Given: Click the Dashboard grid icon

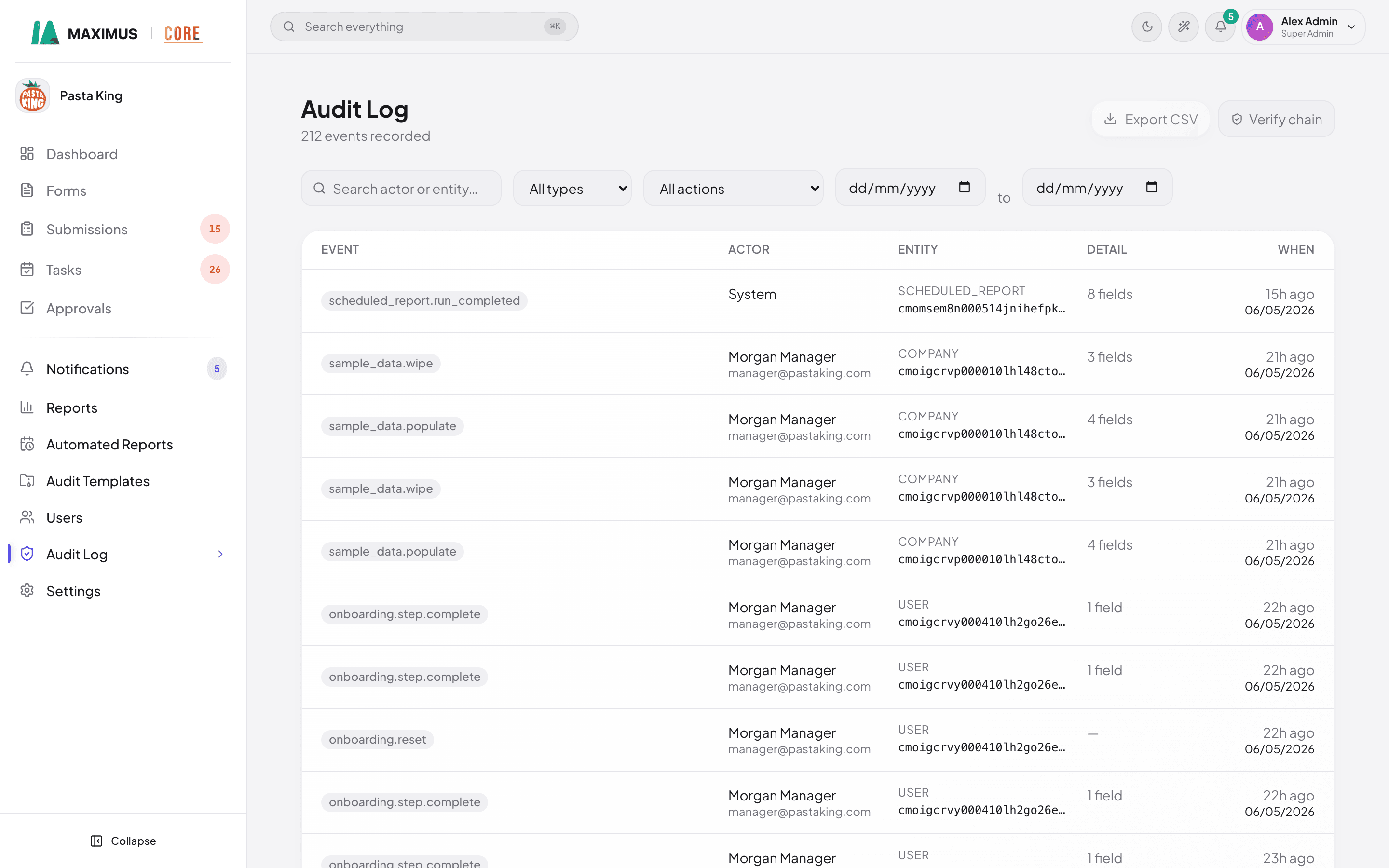Looking at the screenshot, I should pyautogui.click(x=27, y=153).
